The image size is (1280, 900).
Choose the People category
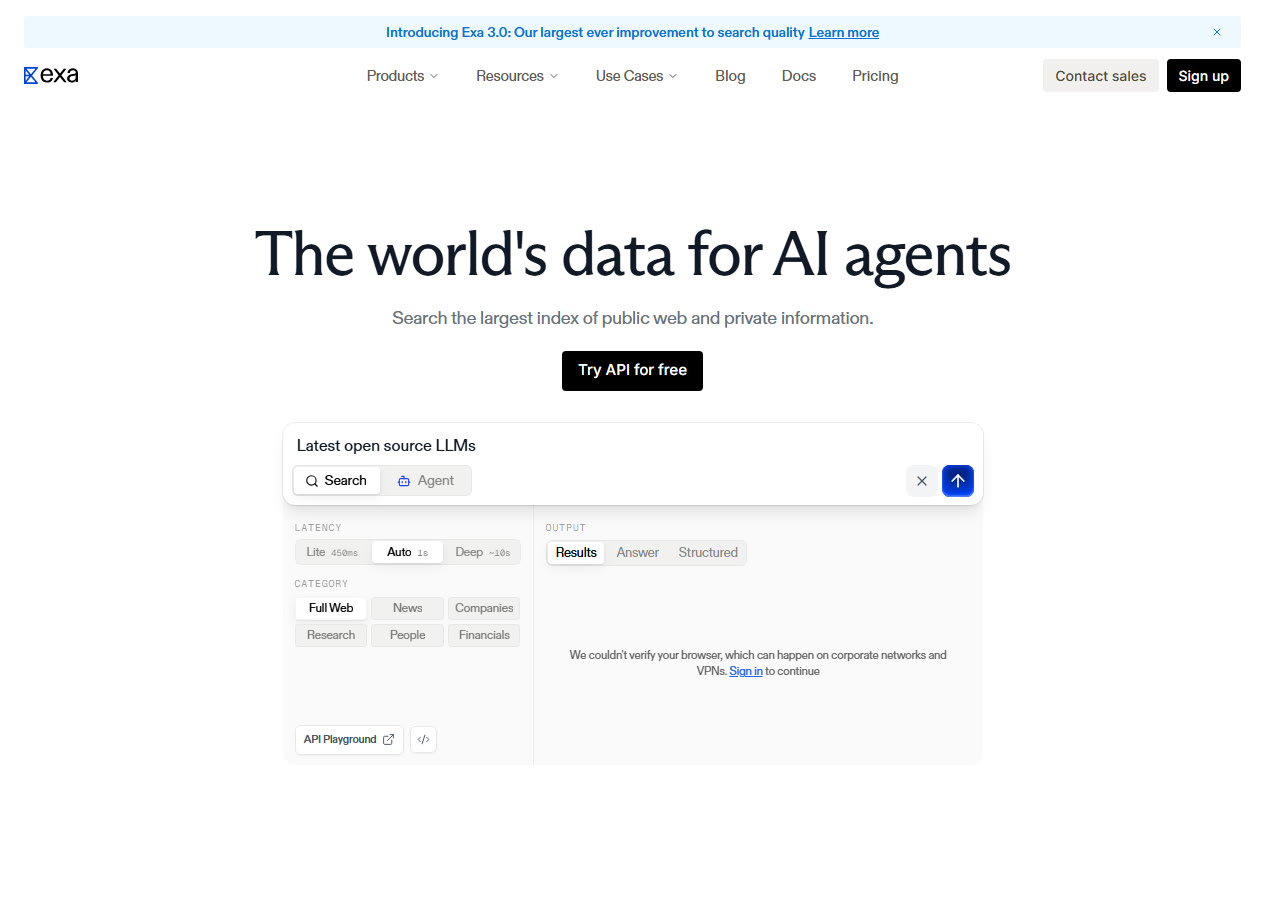(x=407, y=635)
